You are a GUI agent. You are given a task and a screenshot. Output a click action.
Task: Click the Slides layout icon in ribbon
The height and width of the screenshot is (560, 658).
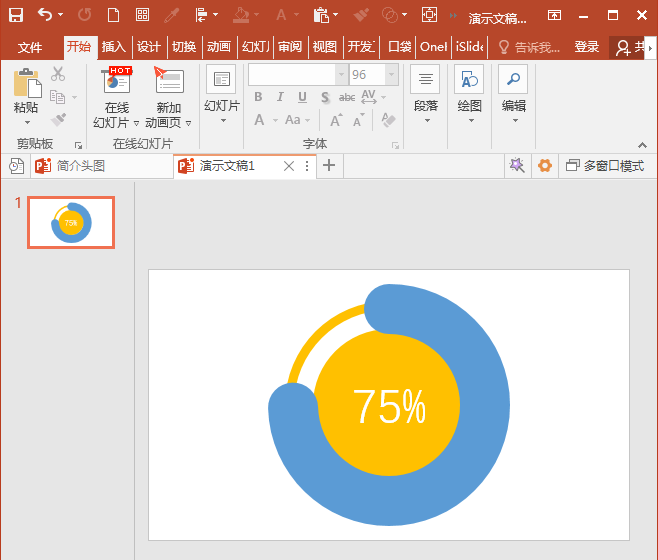(x=221, y=79)
